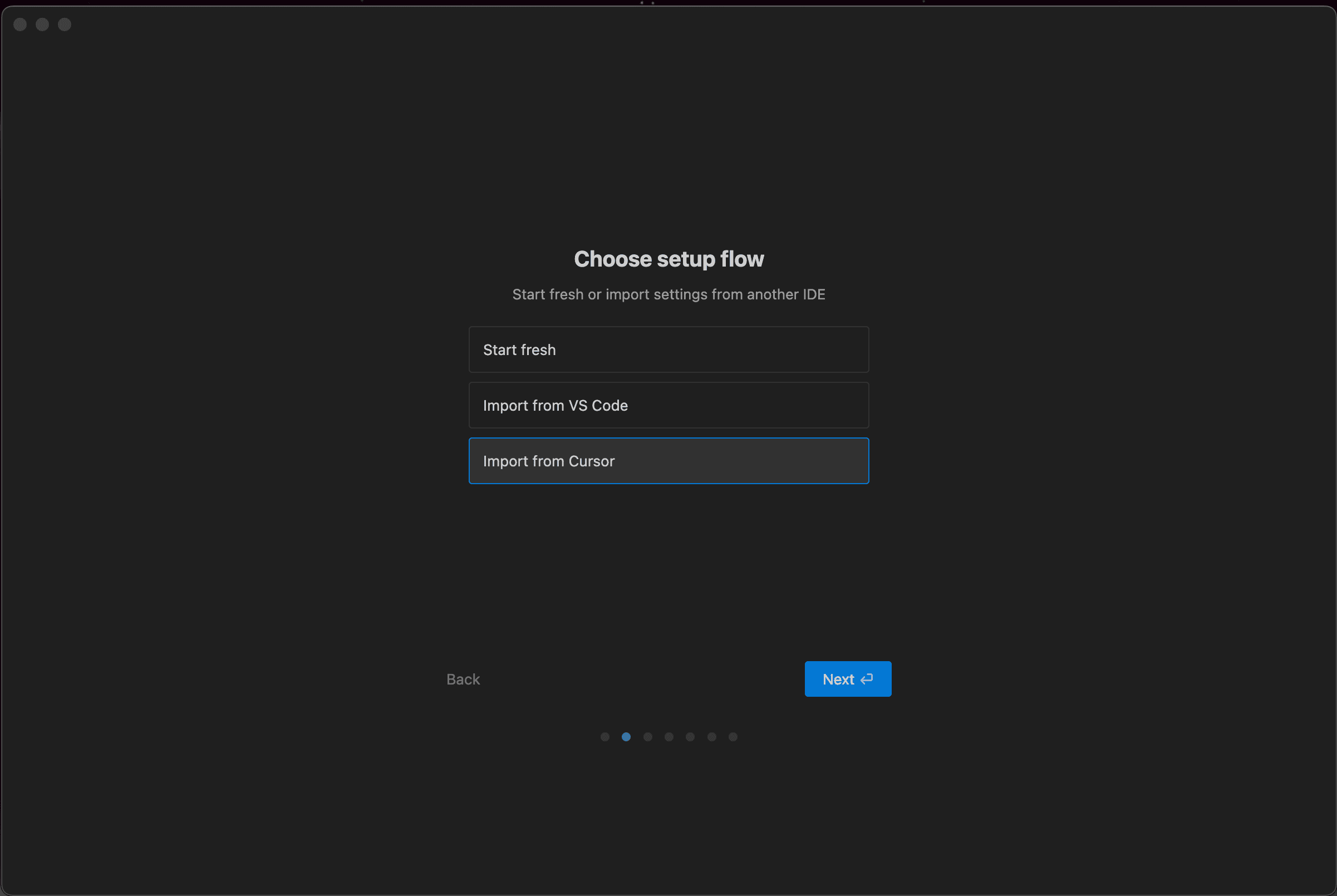Screen dimensions: 1337x896
Task: Maximize the window with the green button
Action: [64, 24]
